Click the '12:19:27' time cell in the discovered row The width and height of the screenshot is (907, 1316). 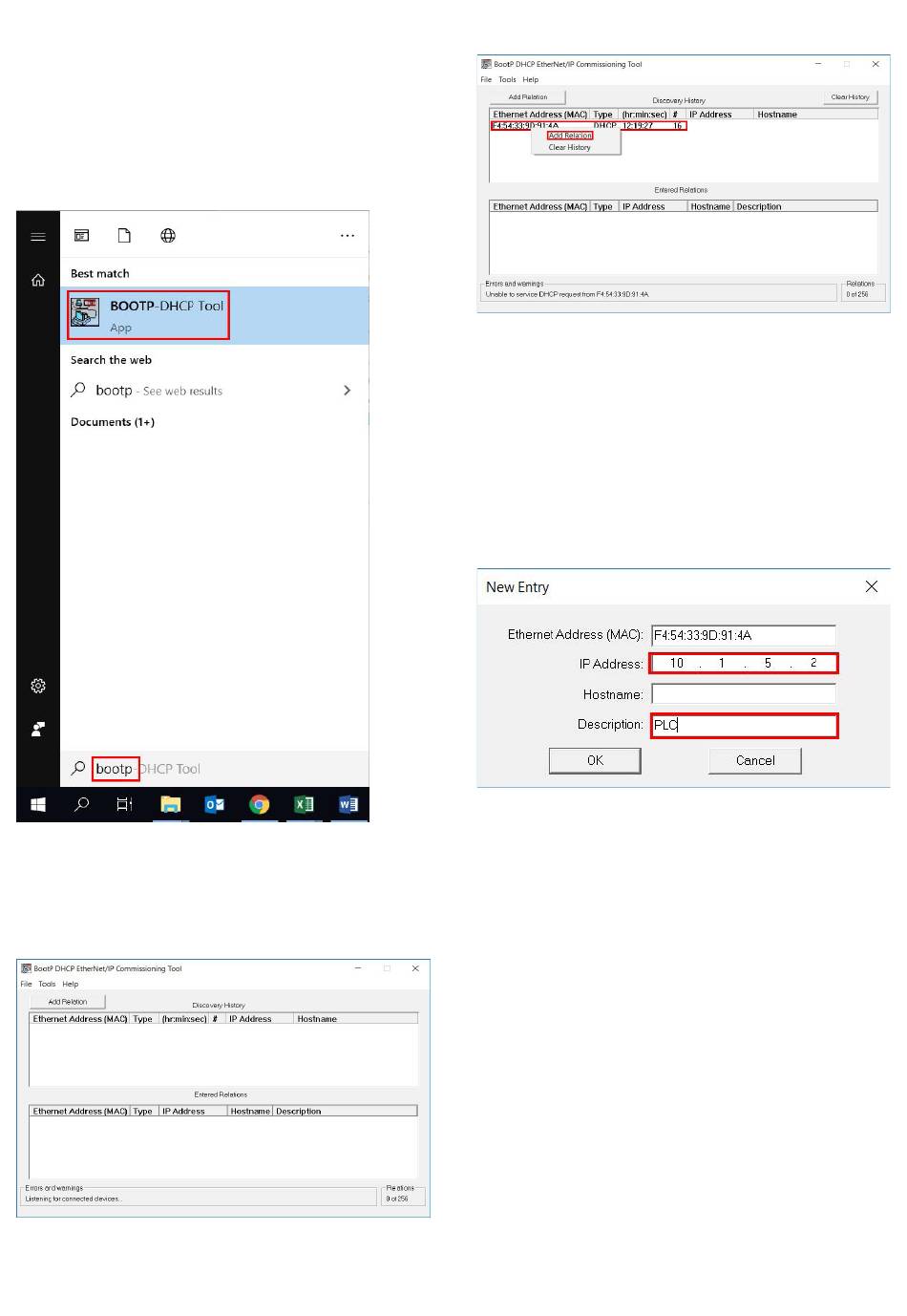[x=639, y=125]
